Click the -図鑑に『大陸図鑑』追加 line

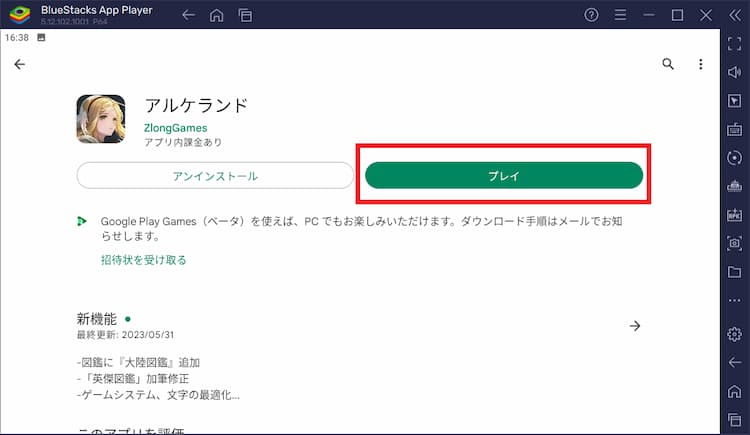tap(138, 363)
